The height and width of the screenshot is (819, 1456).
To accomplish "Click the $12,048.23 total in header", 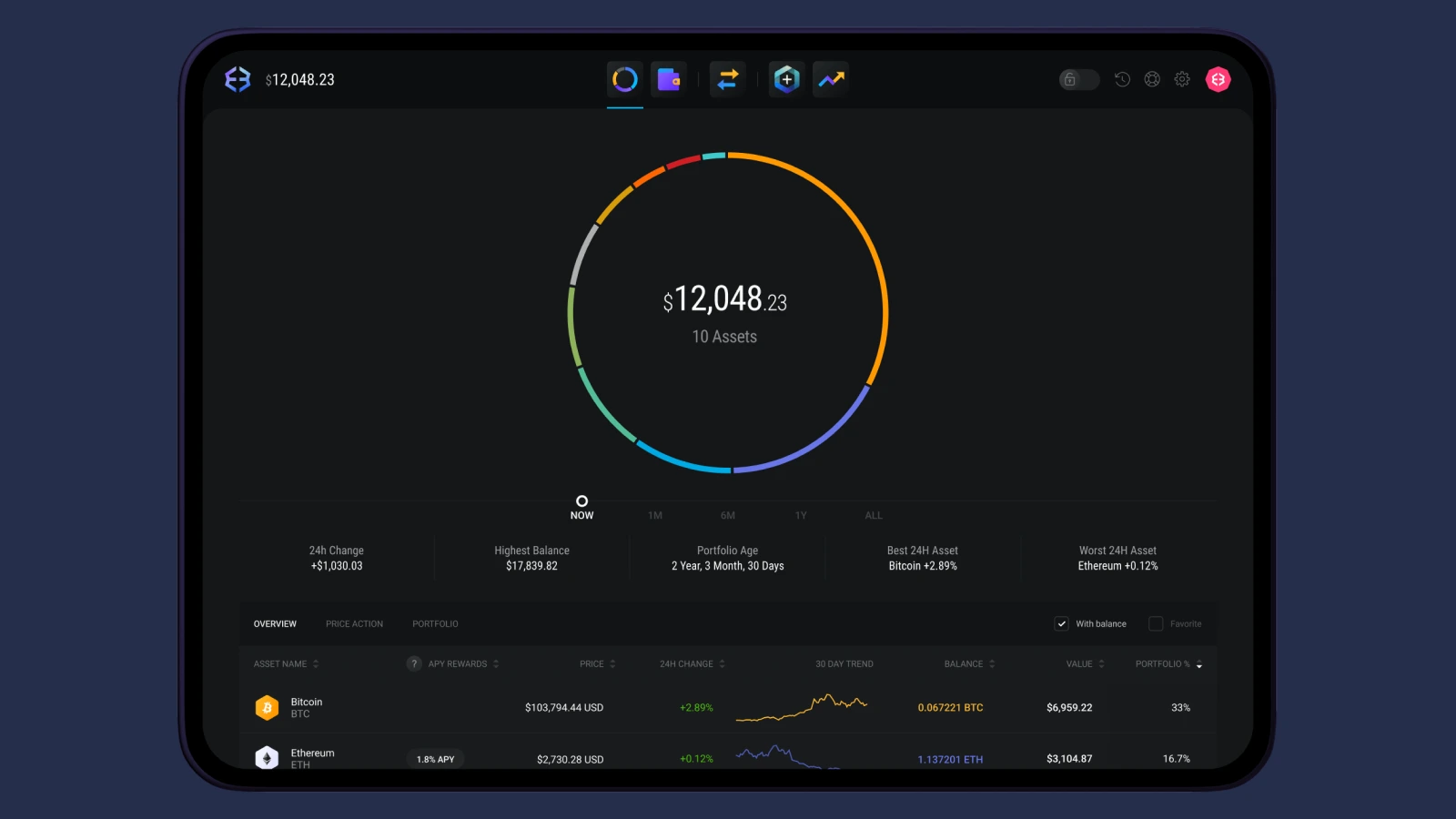I will [299, 80].
